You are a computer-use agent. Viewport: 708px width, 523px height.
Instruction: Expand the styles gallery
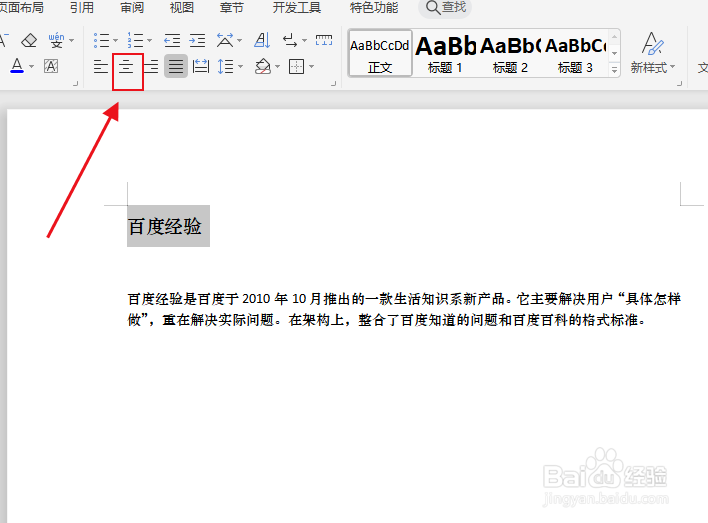pos(614,70)
